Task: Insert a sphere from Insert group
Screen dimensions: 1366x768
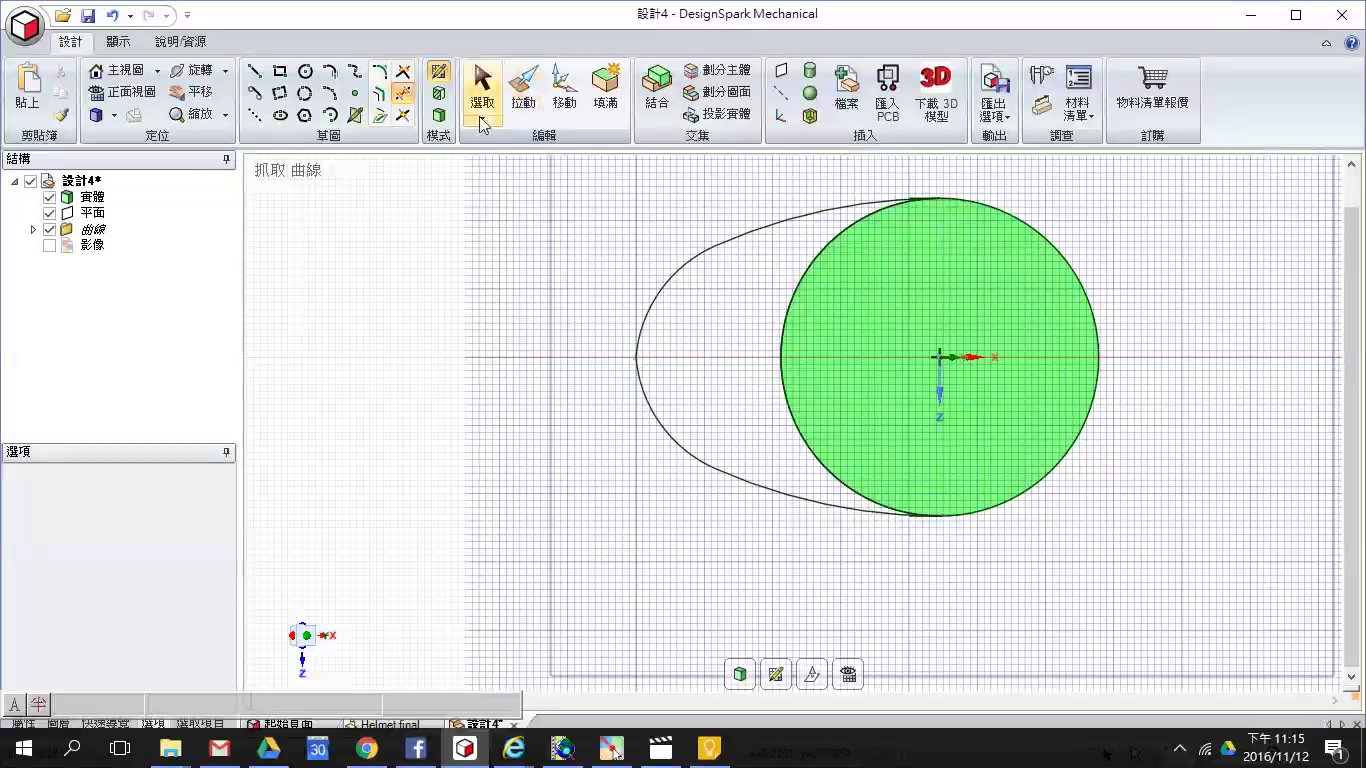Action: pyautogui.click(x=810, y=93)
